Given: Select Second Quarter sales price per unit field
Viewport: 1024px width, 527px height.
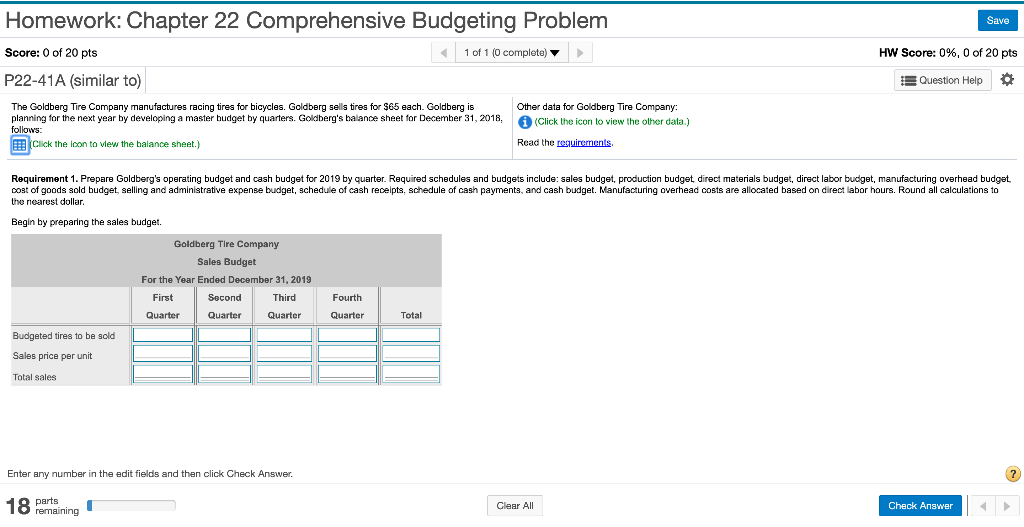Looking at the screenshot, I should (x=225, y=353).
